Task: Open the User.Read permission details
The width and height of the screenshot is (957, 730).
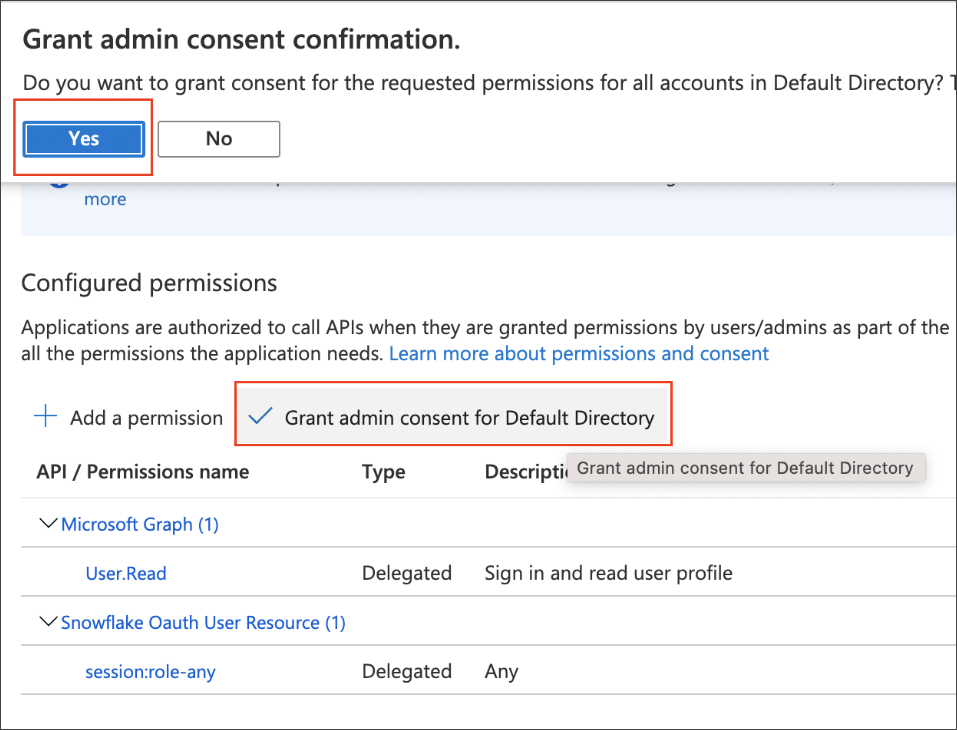Action: click(x=125, y=573)
